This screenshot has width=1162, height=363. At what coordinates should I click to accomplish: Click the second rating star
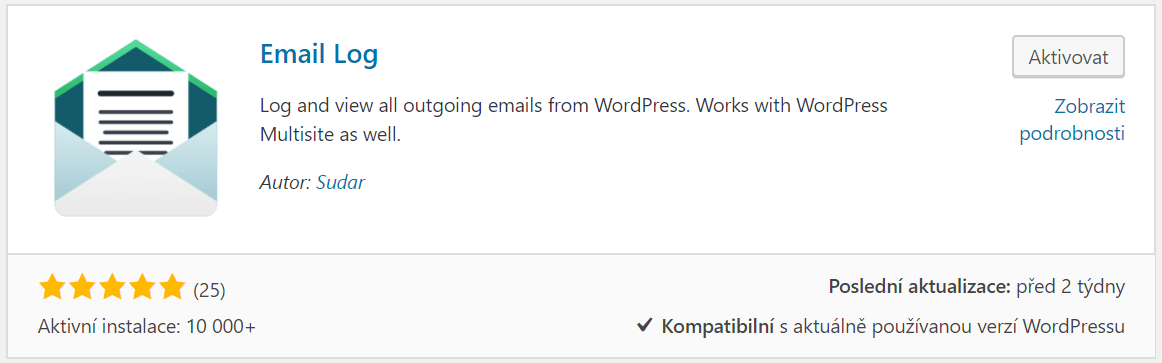pos(82,287)
